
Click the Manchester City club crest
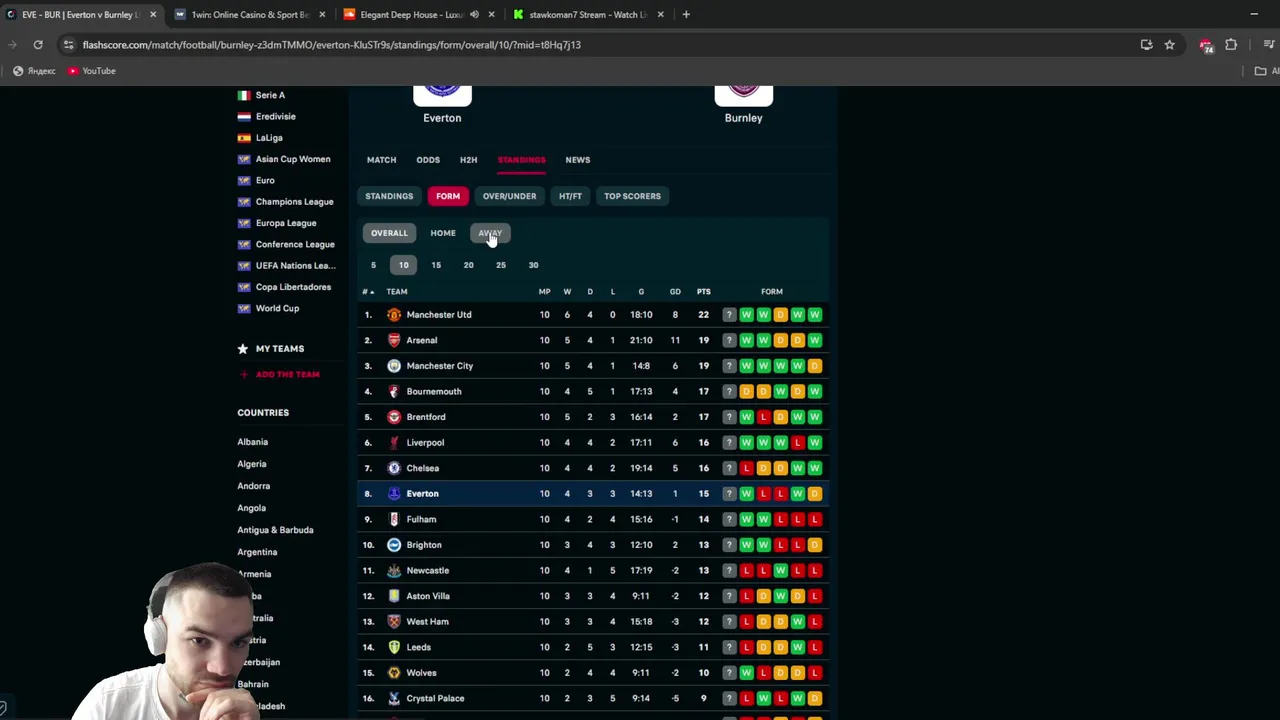click(x=394, y=366)
